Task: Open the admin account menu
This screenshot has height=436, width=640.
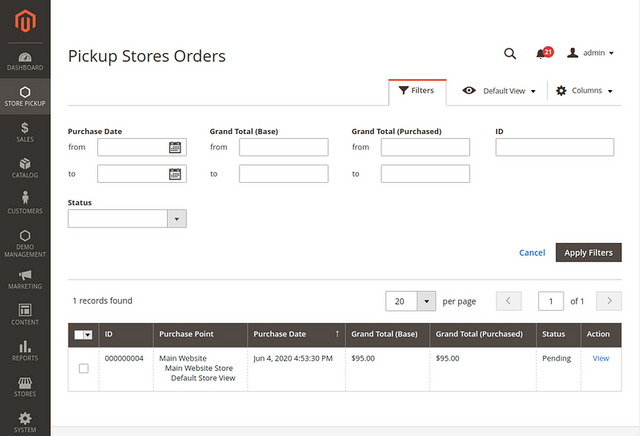Action: (x=590, y=53)
